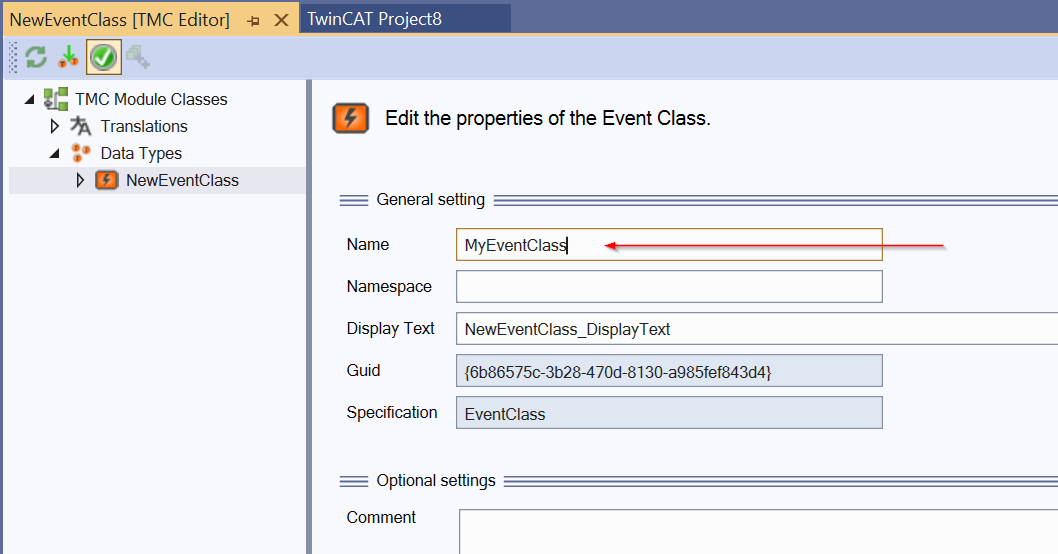Click the large Event Class header icon
This screenshot has width=1058, height=554.
coord(350,118)
